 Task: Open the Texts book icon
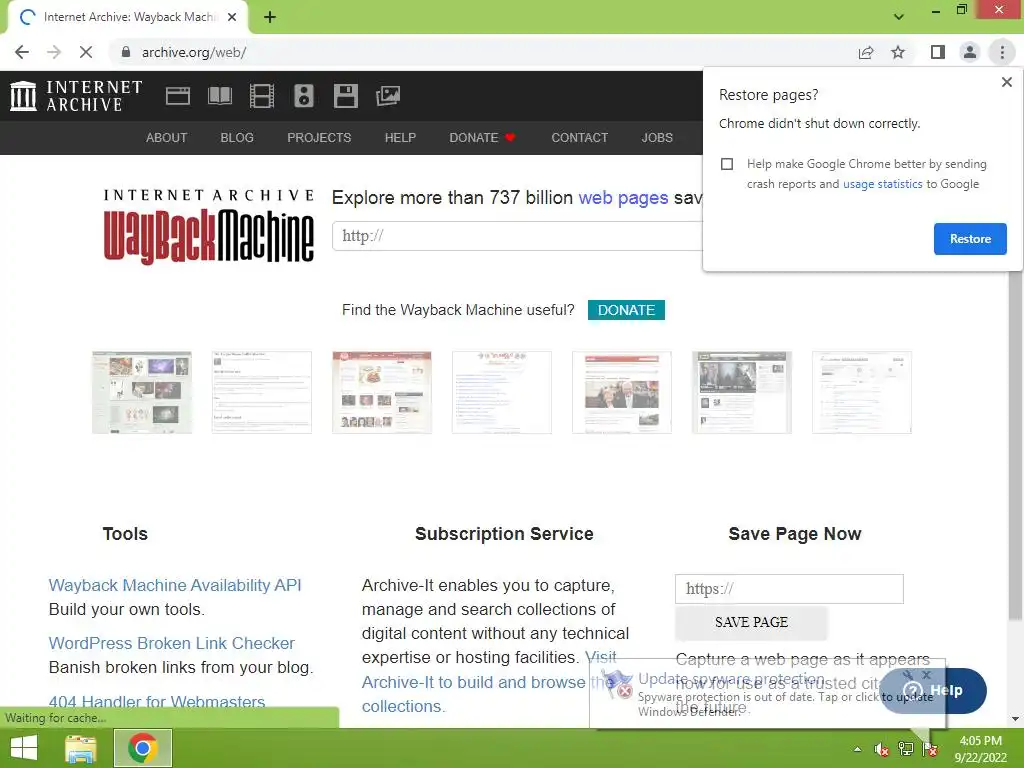pos(219,96)
